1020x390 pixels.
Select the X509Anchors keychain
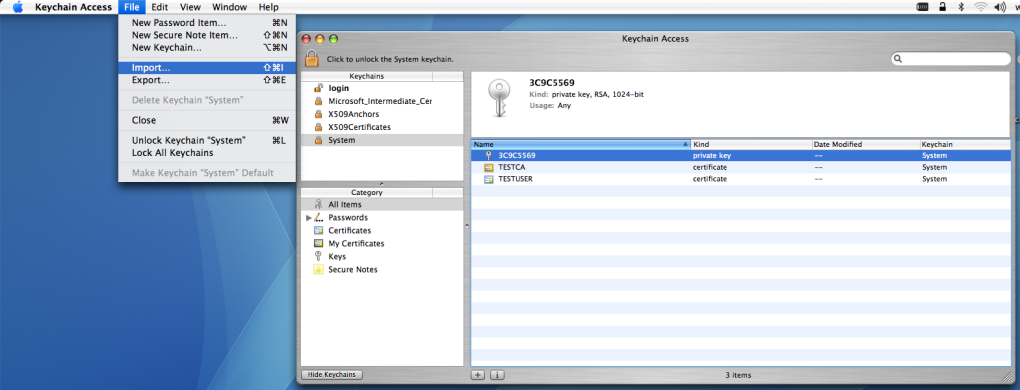tap(382, 114)
